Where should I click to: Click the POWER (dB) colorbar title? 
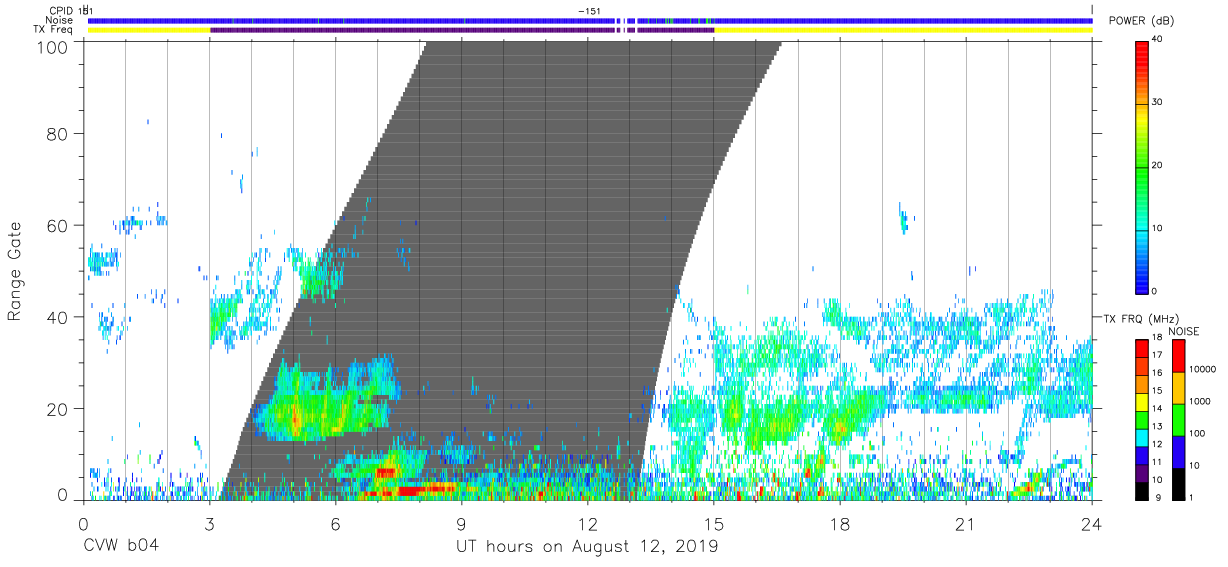(1142, 21)
